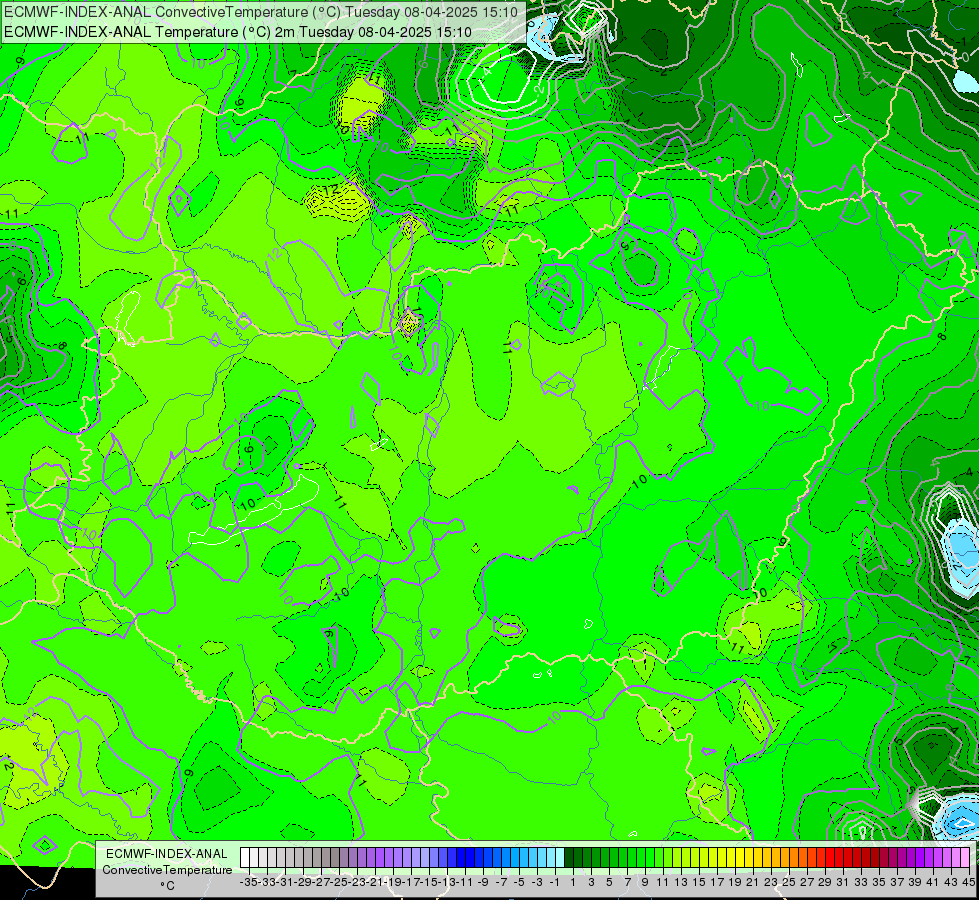
Task: Click the '-9' legend scale value
Action: 483,882
